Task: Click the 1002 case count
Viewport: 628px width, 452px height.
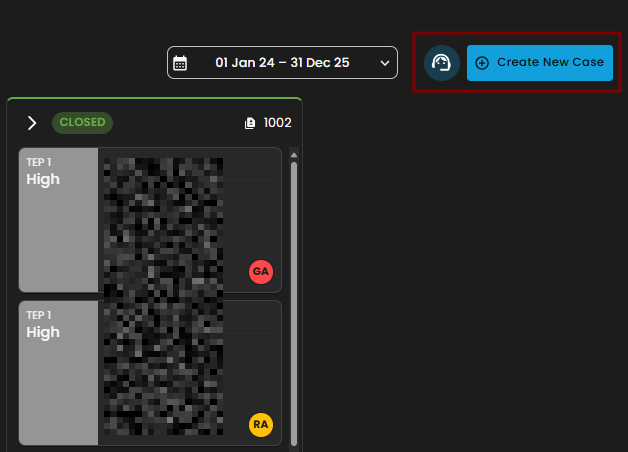Action: (x=277, y=123)
